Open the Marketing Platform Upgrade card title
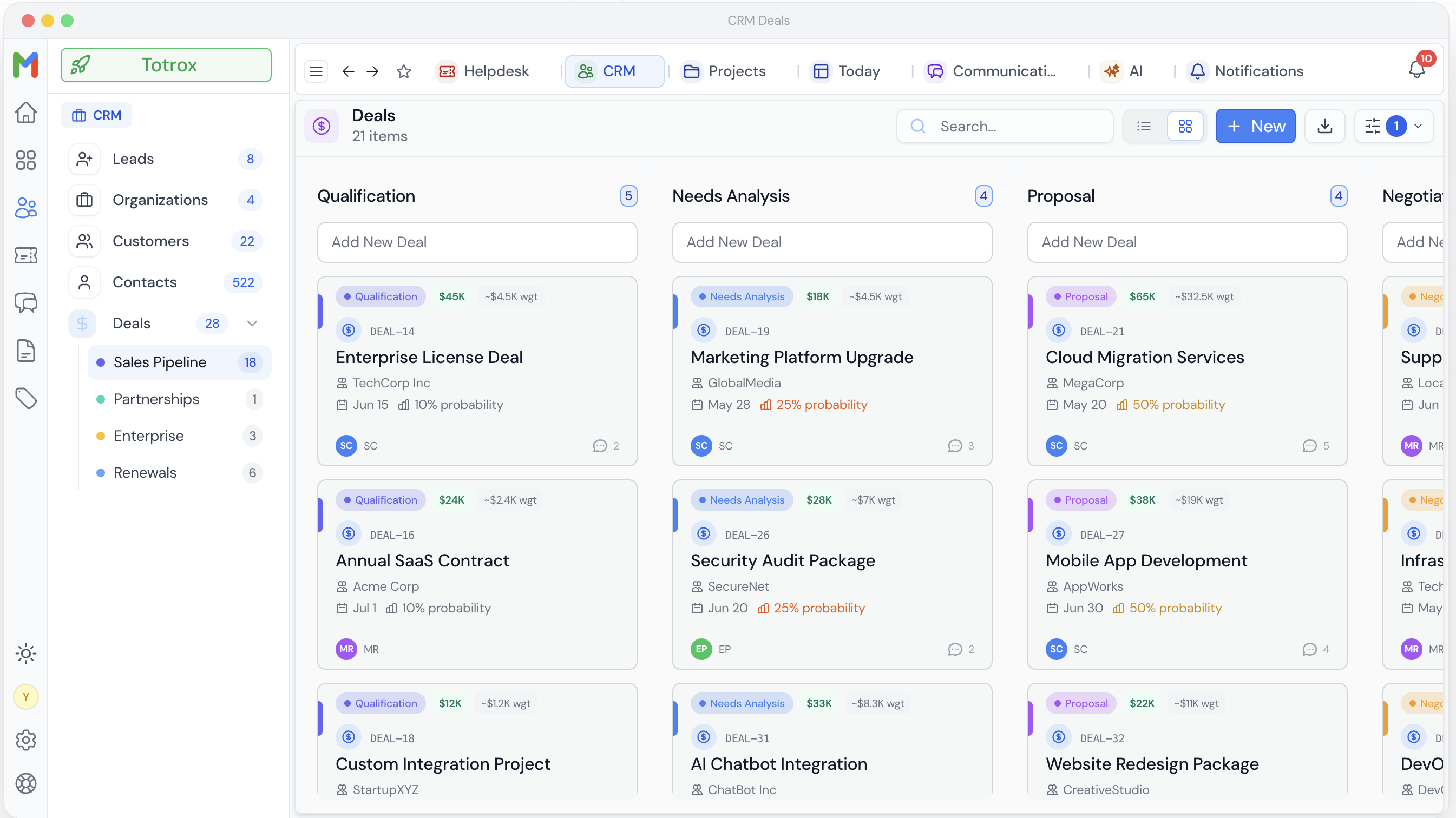This screenshot has width=1456, height=818. (802, 358)
